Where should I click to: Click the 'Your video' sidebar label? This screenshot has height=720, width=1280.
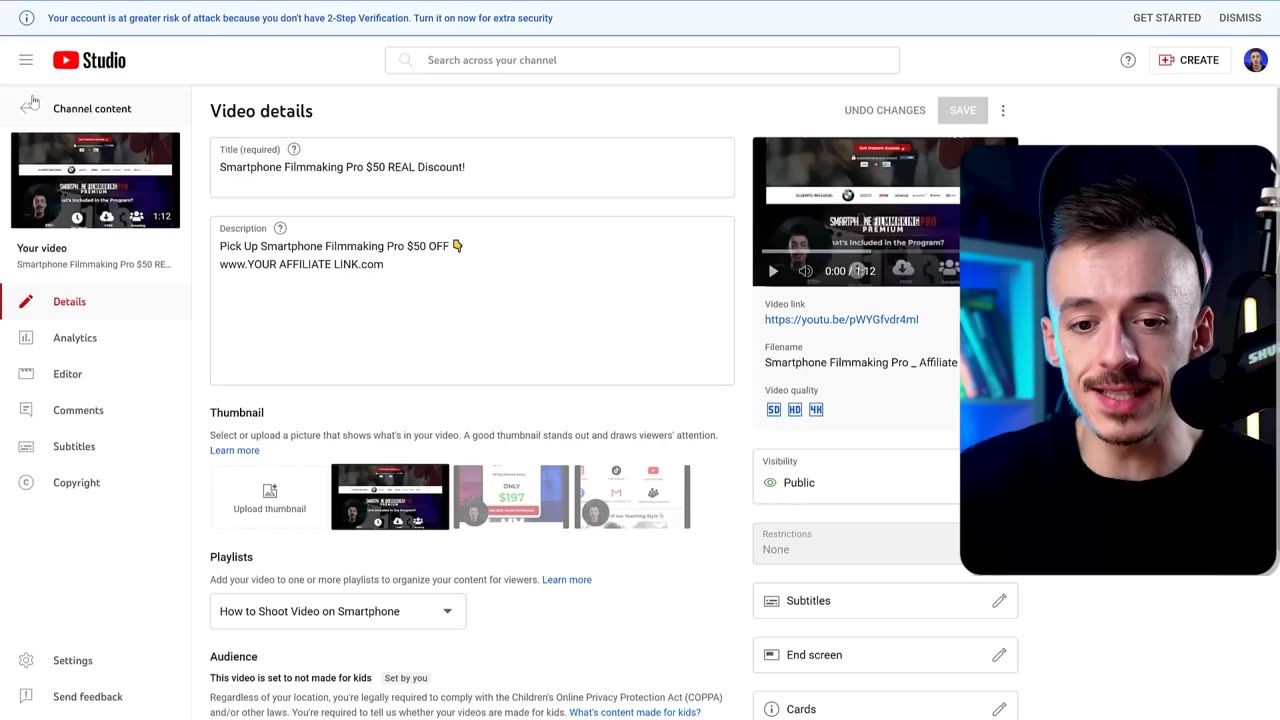42,248
